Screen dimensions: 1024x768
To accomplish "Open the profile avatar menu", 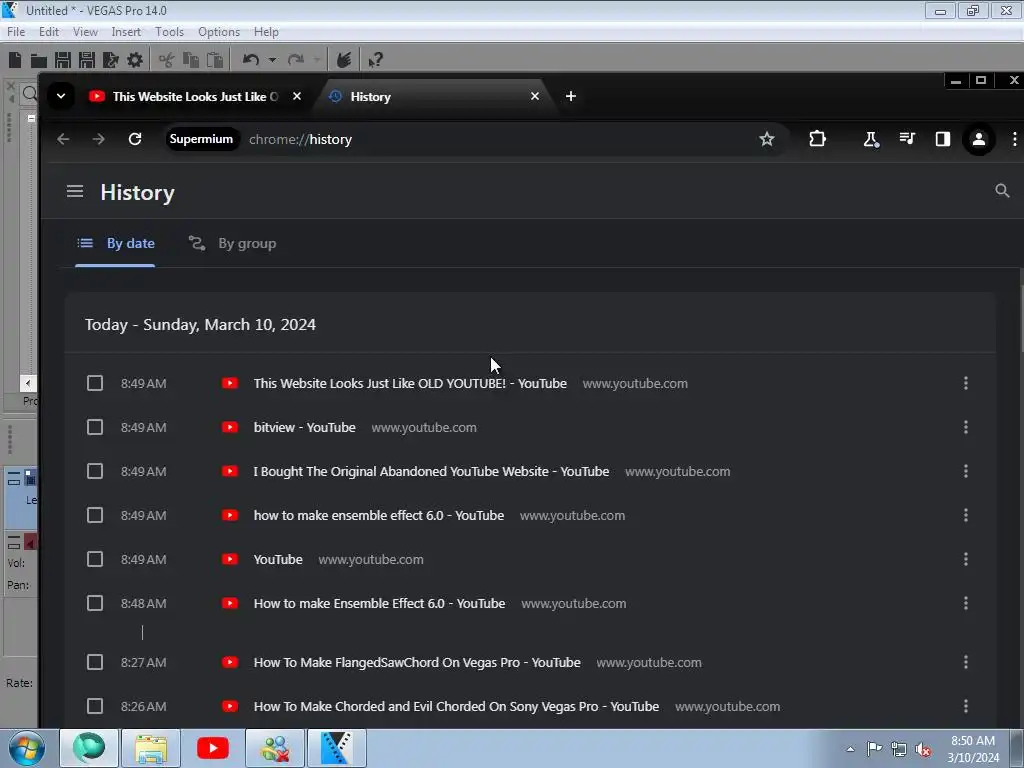I will pos(978,139).
